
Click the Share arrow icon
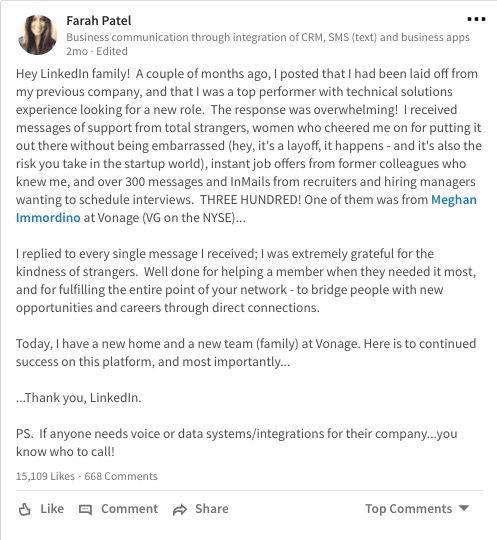[179, 510]
